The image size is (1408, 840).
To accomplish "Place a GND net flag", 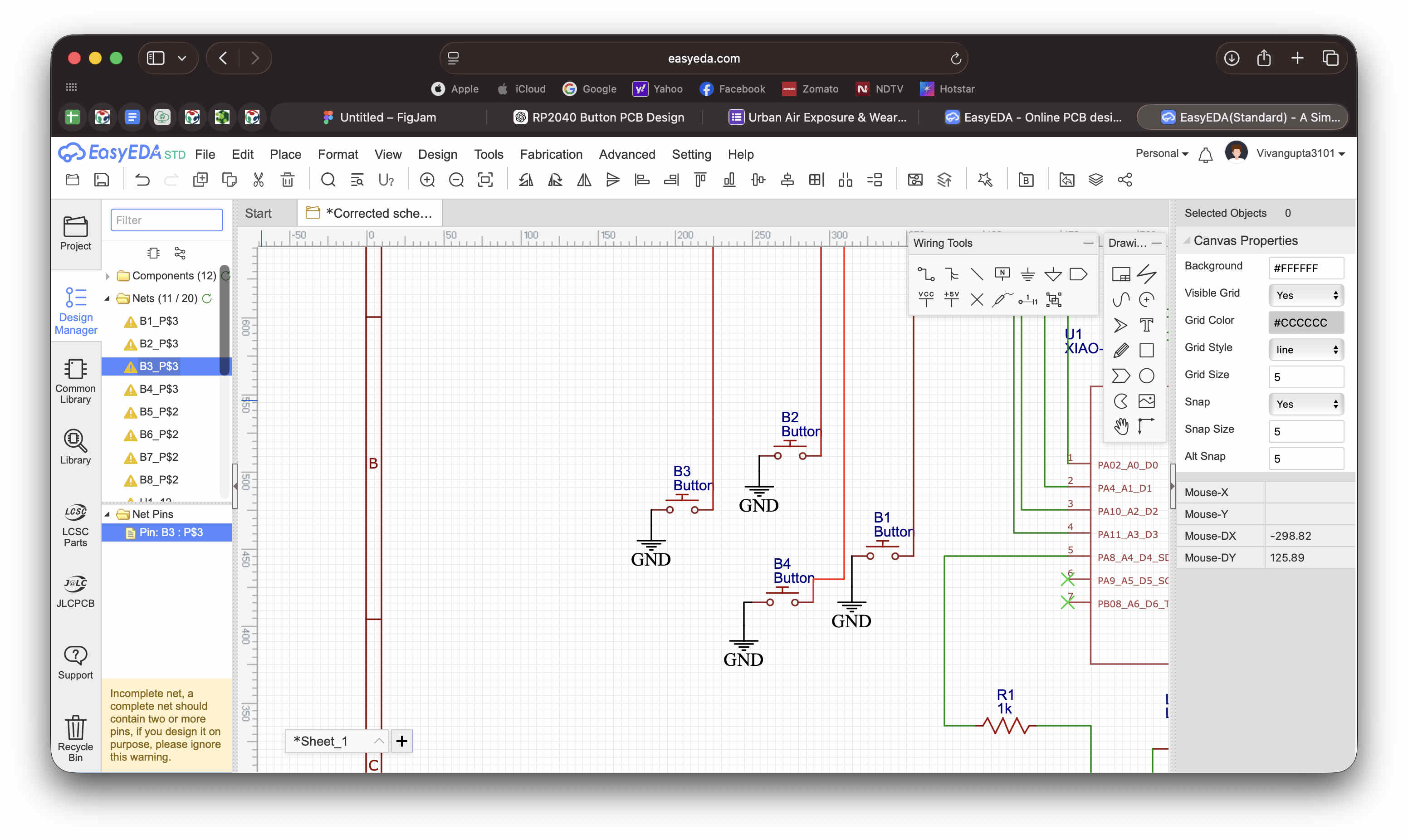I will pyautogui.click(x=1028, y=274).
